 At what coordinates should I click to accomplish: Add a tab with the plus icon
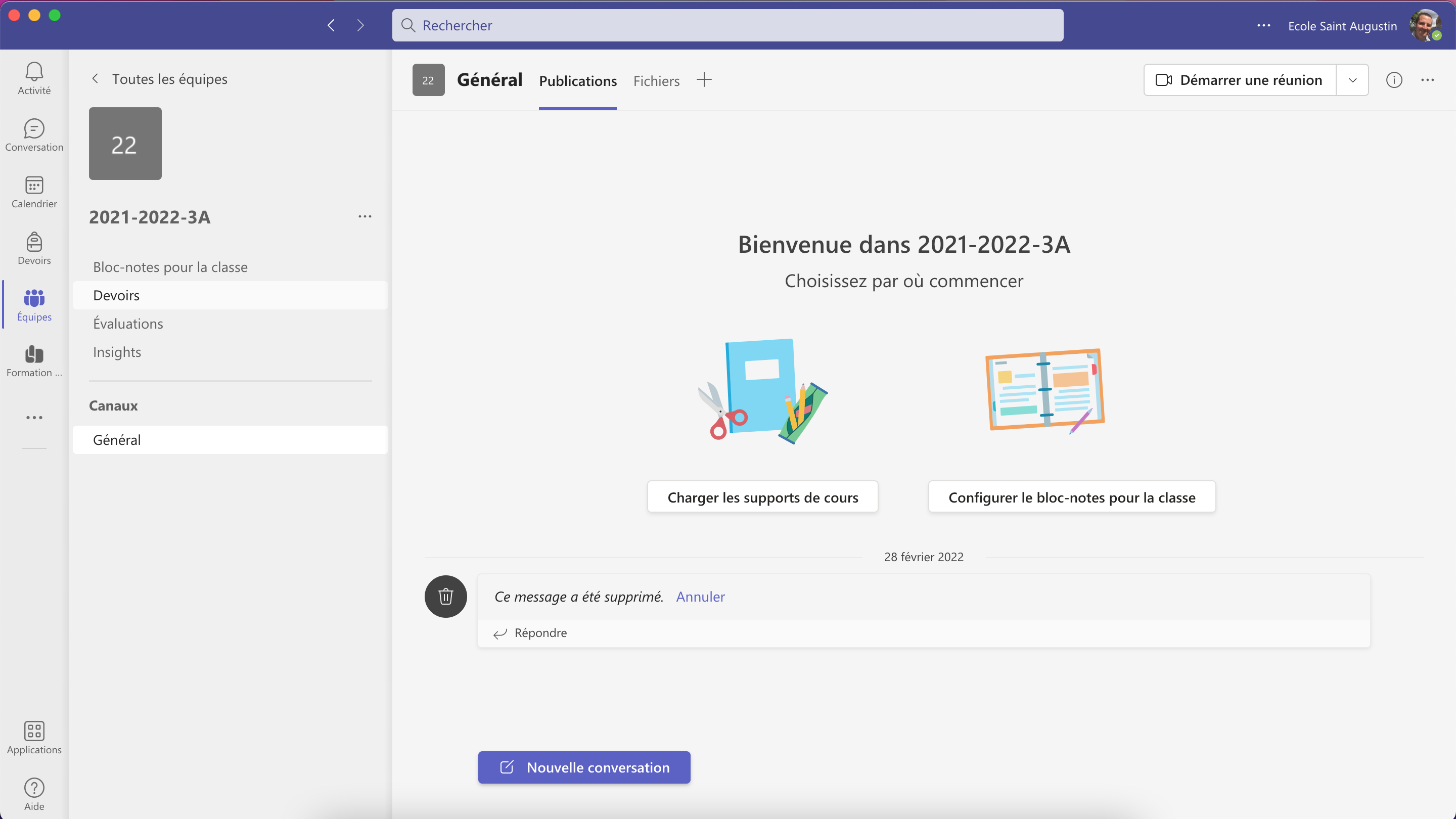pyautogui.click(x=704, y=80)
